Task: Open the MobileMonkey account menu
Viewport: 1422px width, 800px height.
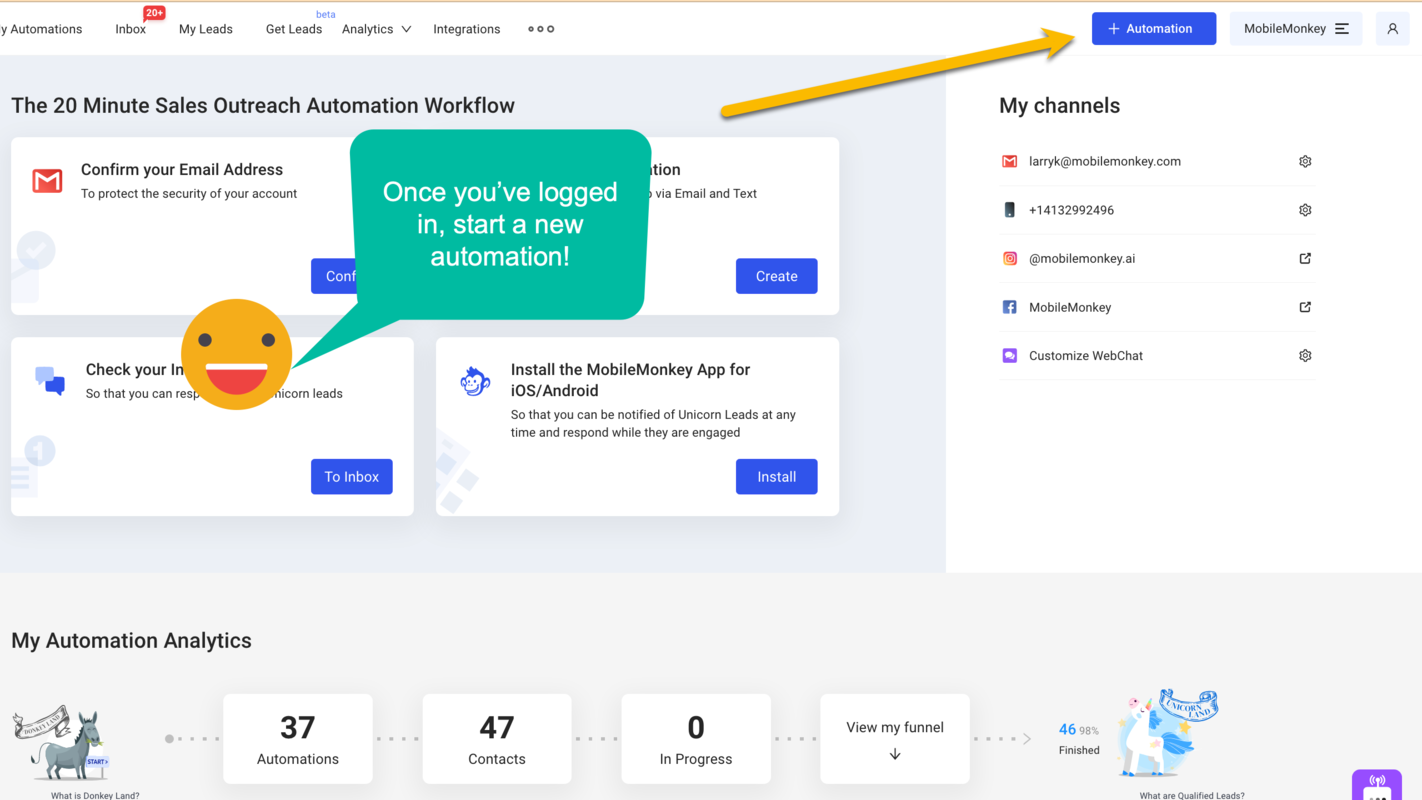Action: pyautogui.click(x=1296, y=28)
